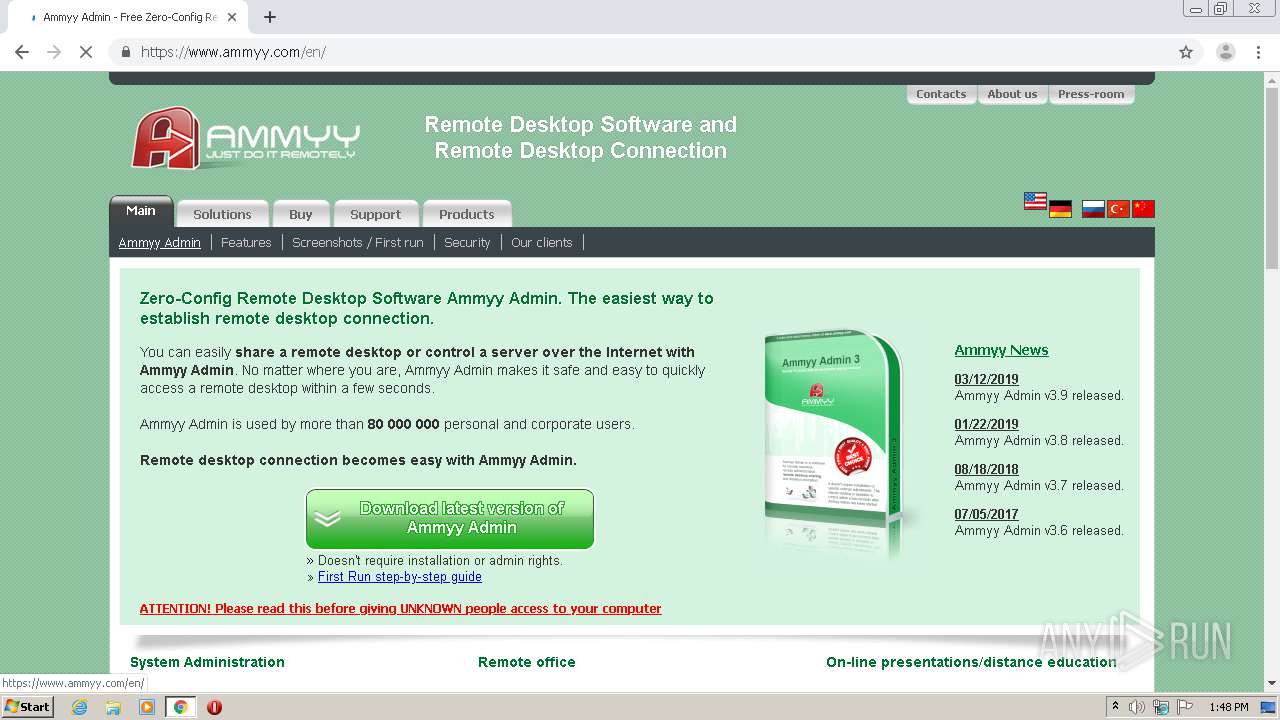Go forward in Chrome
The width and height of the screenshot is (1280, 720).
click(x=54, y=52)
